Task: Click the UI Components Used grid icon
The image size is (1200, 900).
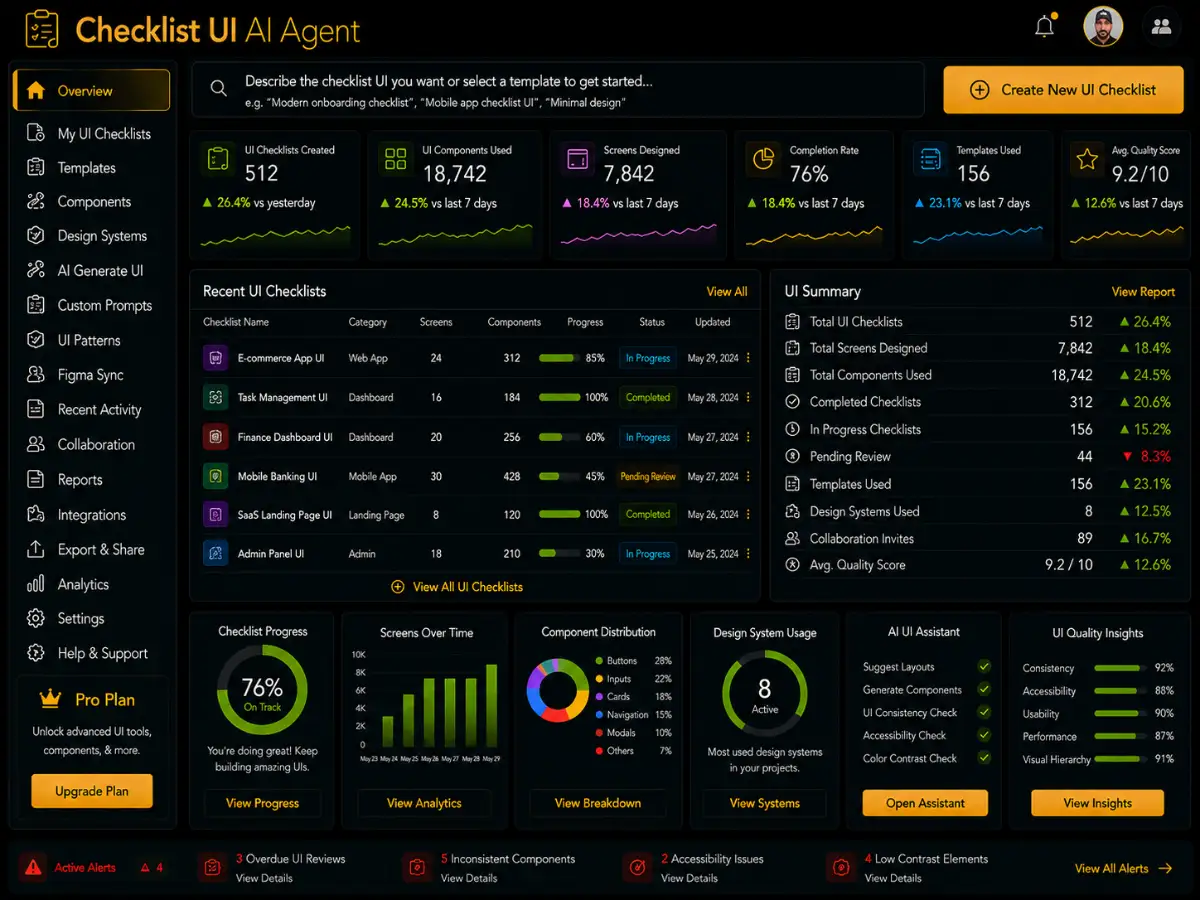Action: [x=396, y=159]
